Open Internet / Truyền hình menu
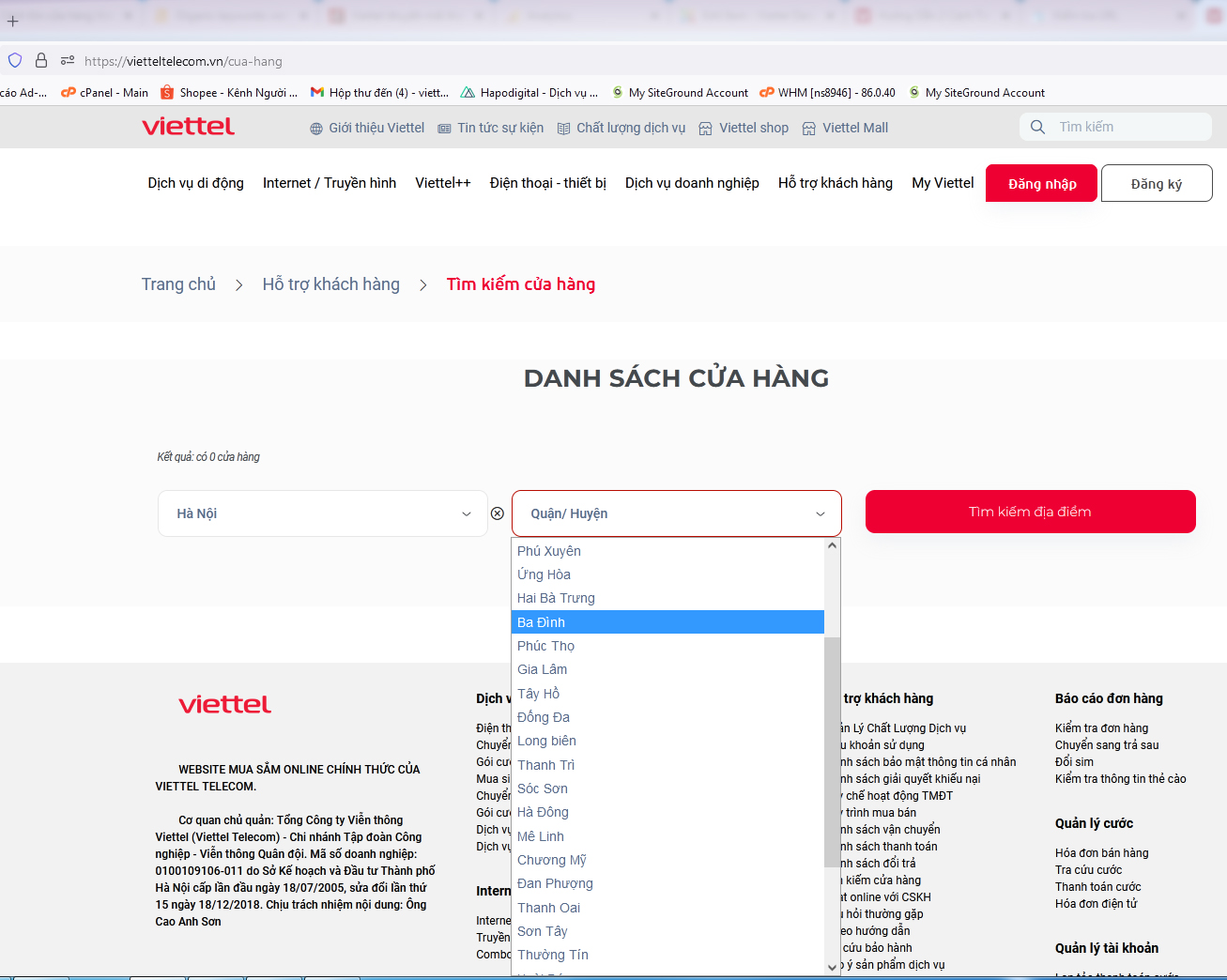The height and width of the screenshot is (980, 1227). (x=330, y=183)
